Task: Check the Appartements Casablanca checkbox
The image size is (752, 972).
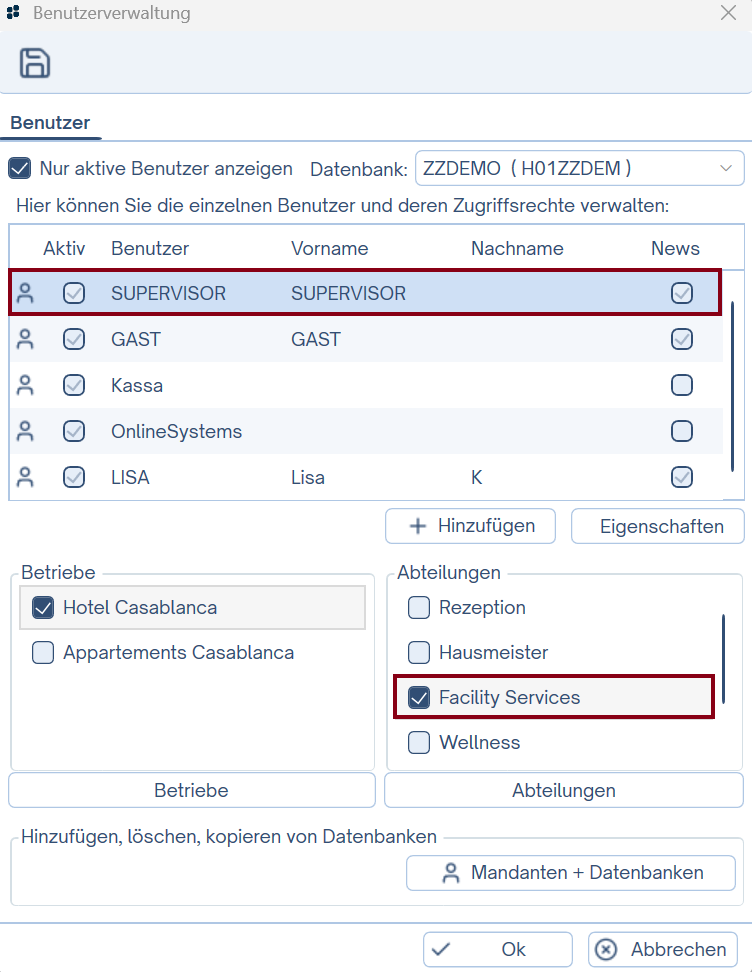Action: [43, 653]
